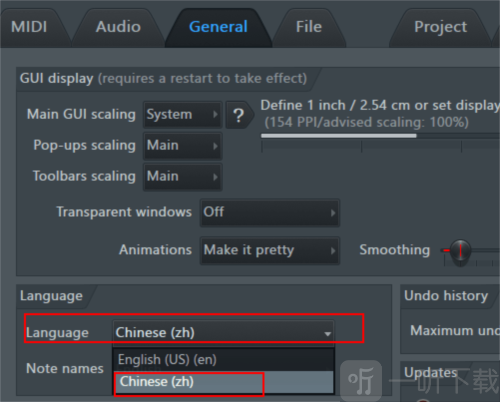Click the Language dropdown arrow icon
Image resolution: width=500 pixels, height=402 pixels.
[x=328, y=334]
